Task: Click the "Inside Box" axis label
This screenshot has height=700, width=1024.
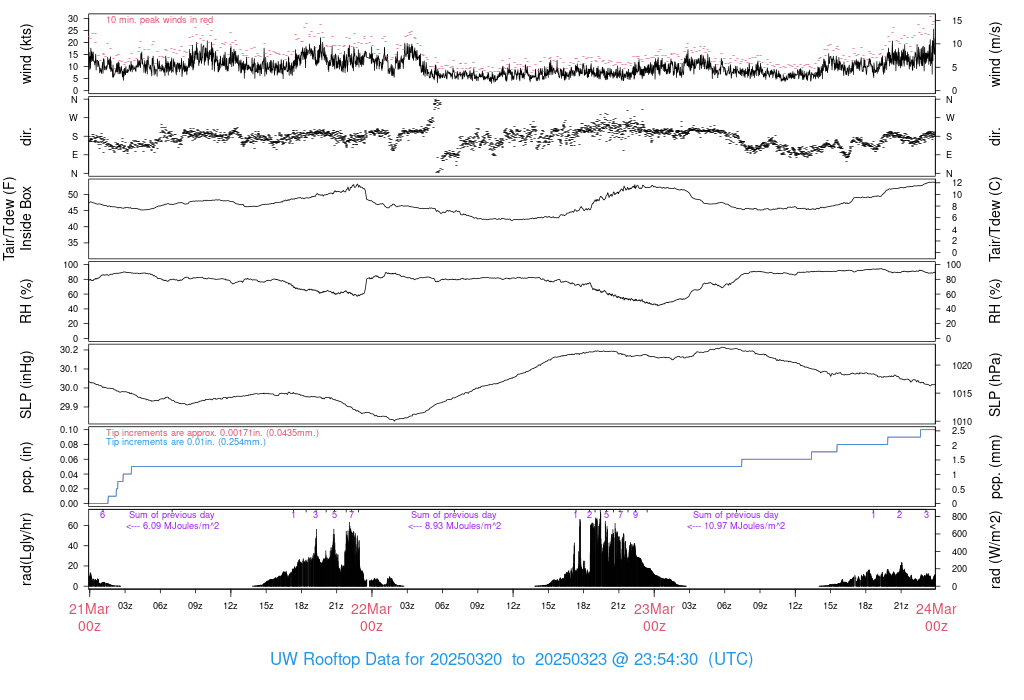Action: coord(26,218)
